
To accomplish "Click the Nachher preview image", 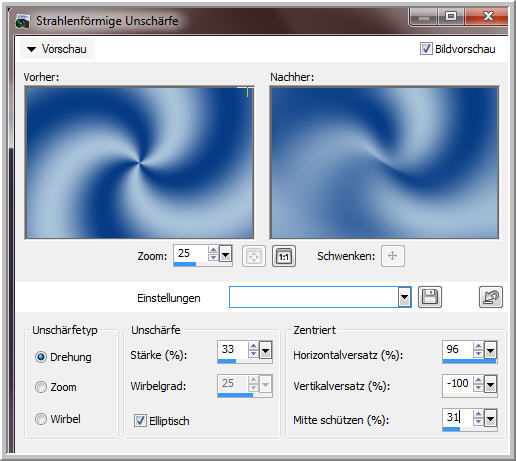I will pyautogui.click(x=384, y=162).
